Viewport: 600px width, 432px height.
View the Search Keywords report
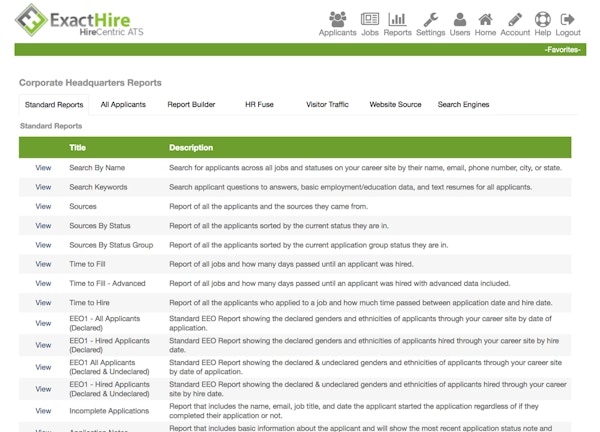[x=43, y=187]
